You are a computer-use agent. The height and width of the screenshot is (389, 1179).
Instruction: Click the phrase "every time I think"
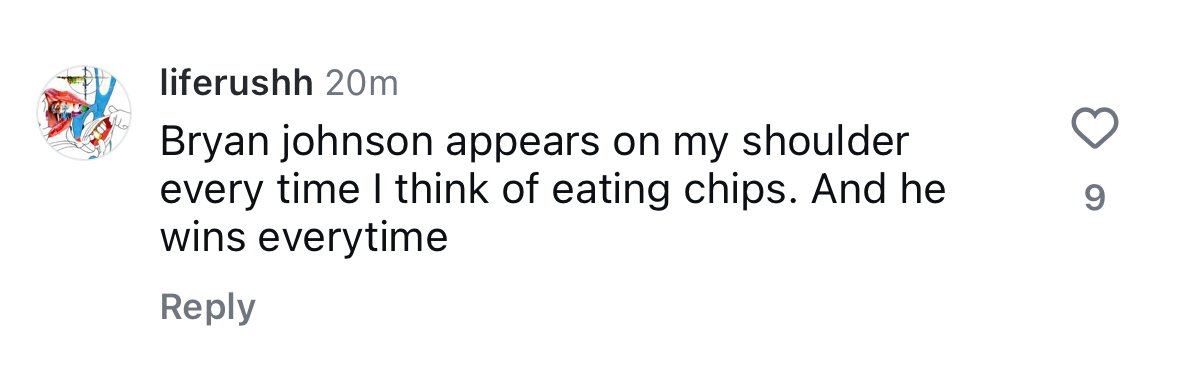[x=324, y=191]
